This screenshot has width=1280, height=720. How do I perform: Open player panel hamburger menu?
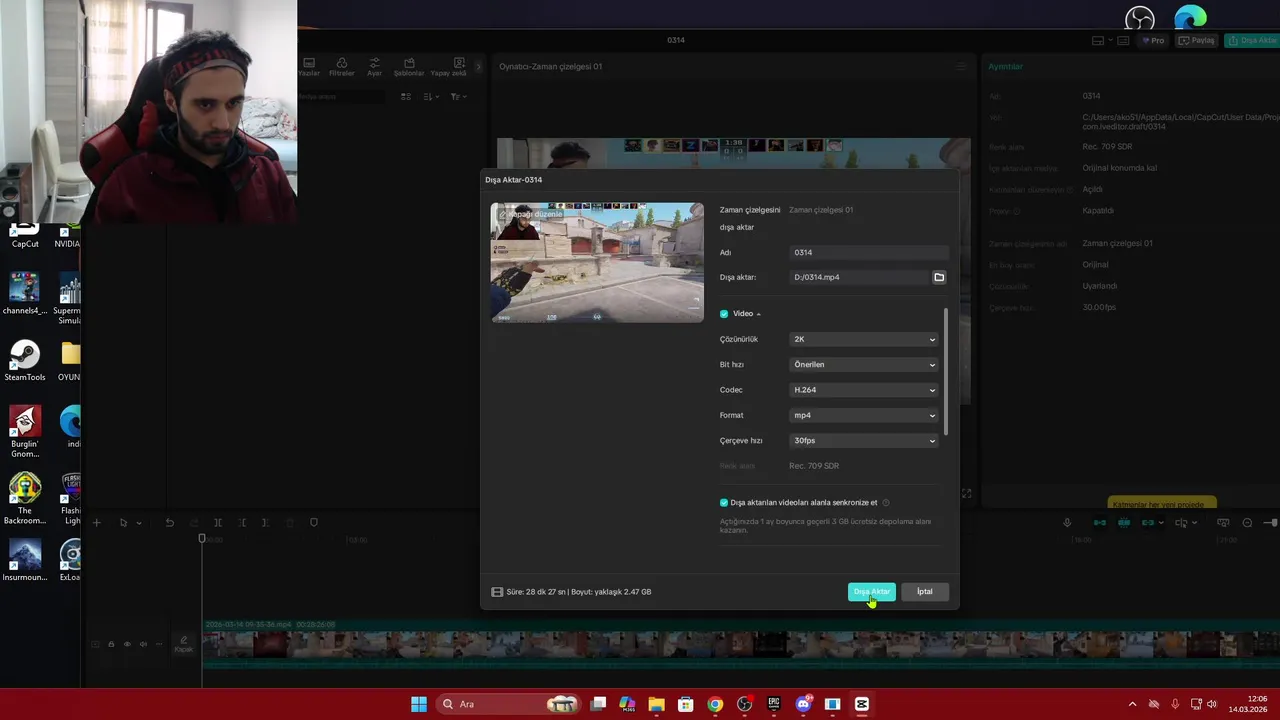(961, 67)
